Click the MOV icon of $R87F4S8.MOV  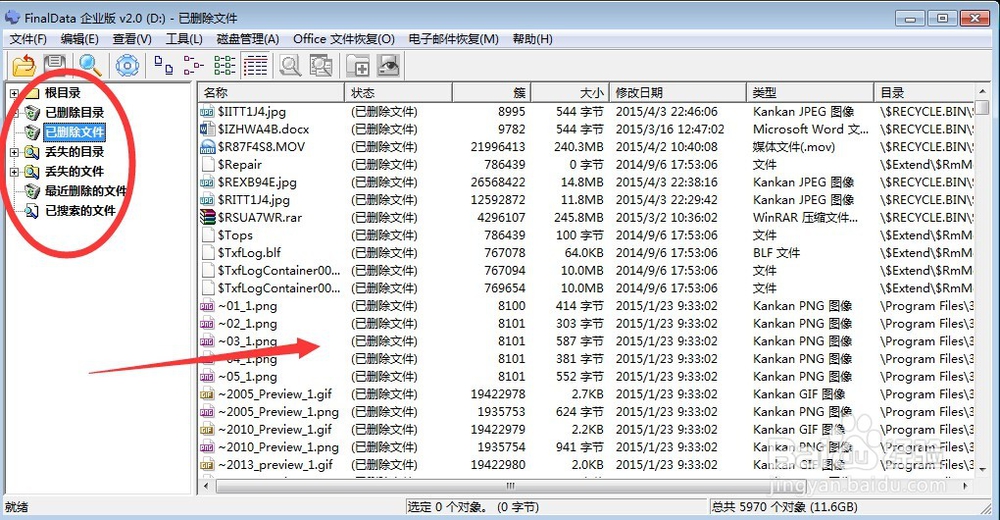[207, 147]
